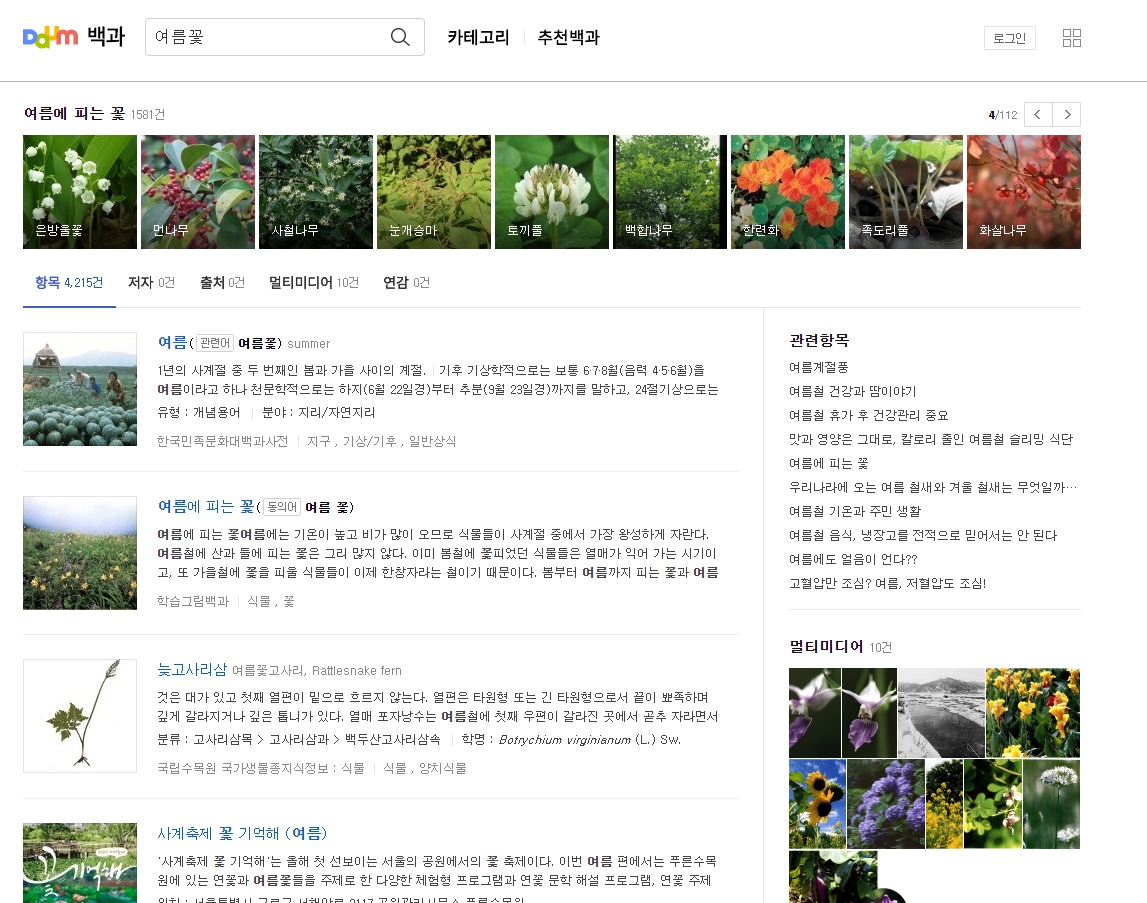Click the previous arrow on flower carousel
The height and width of the screenshot is (903, 1147).
click(1037, 114)
